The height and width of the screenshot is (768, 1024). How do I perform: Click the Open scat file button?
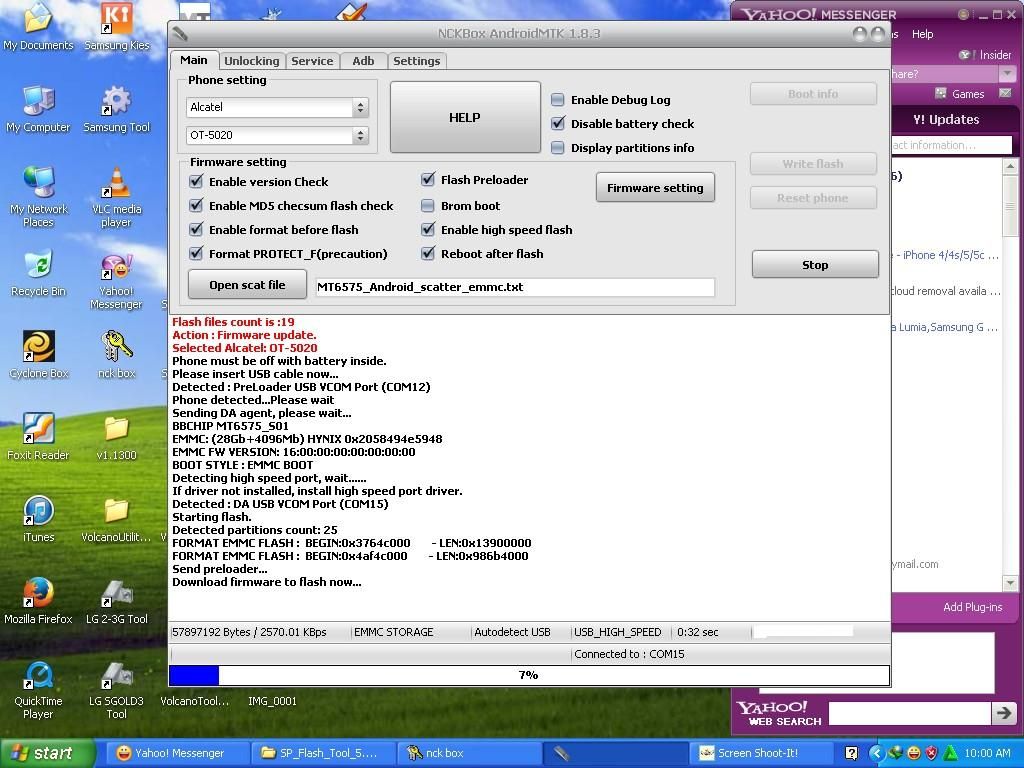[x=247, y=285]
